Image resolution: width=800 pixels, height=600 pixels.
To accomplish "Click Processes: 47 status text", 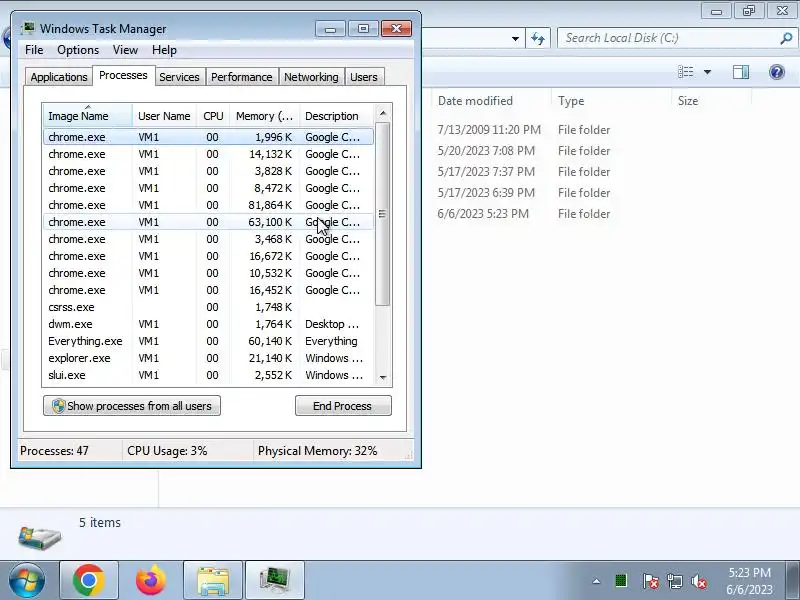I will coord(54,451).
